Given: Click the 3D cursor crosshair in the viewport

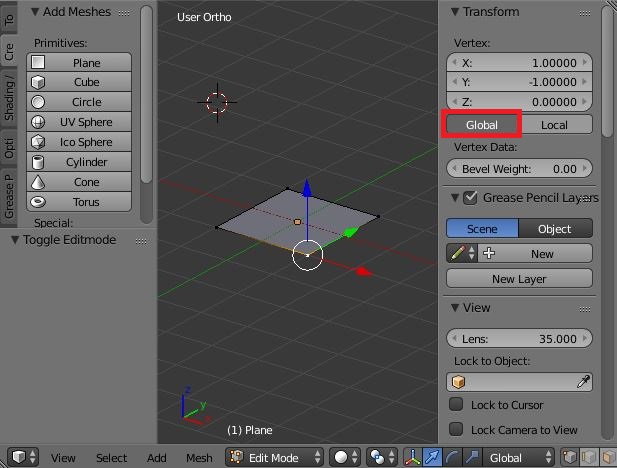Looking at the screenshot, I should 217,102.
